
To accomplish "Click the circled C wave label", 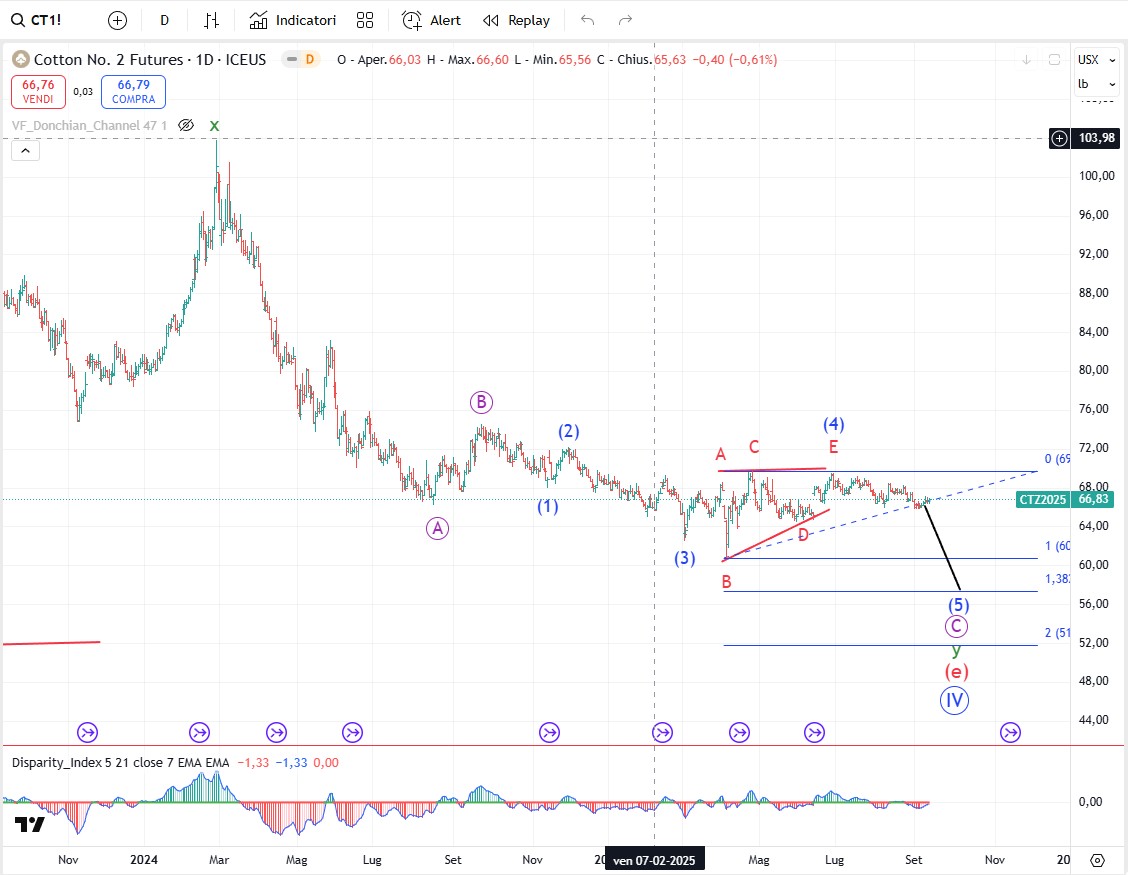I will pyautogui.click(x=956, y=627).
